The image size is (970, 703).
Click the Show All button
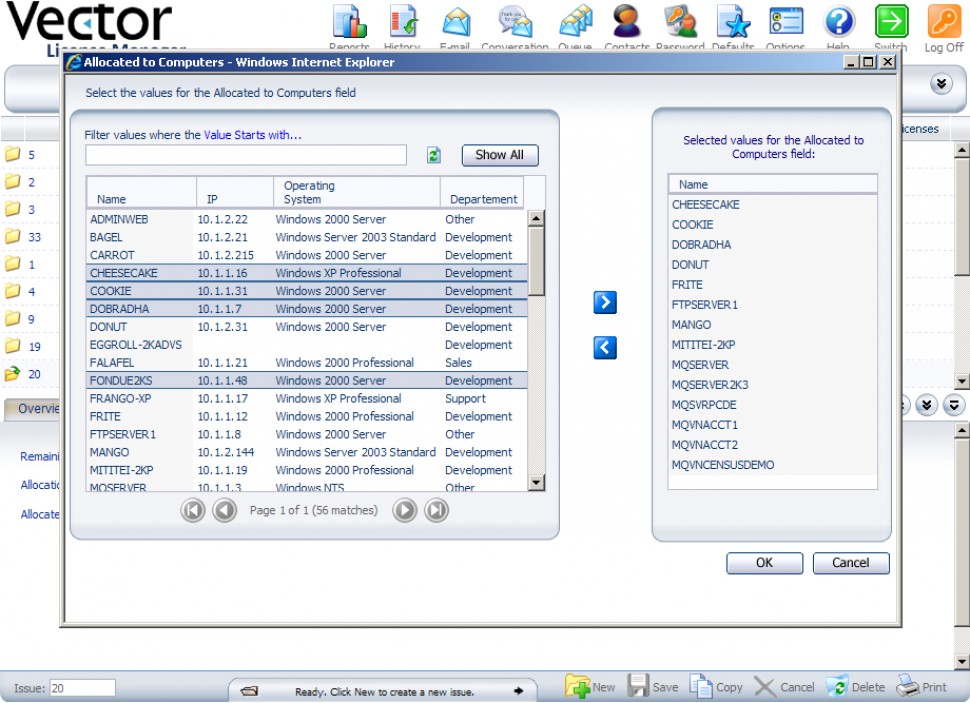pyautogui.click(x=500, y=155)
